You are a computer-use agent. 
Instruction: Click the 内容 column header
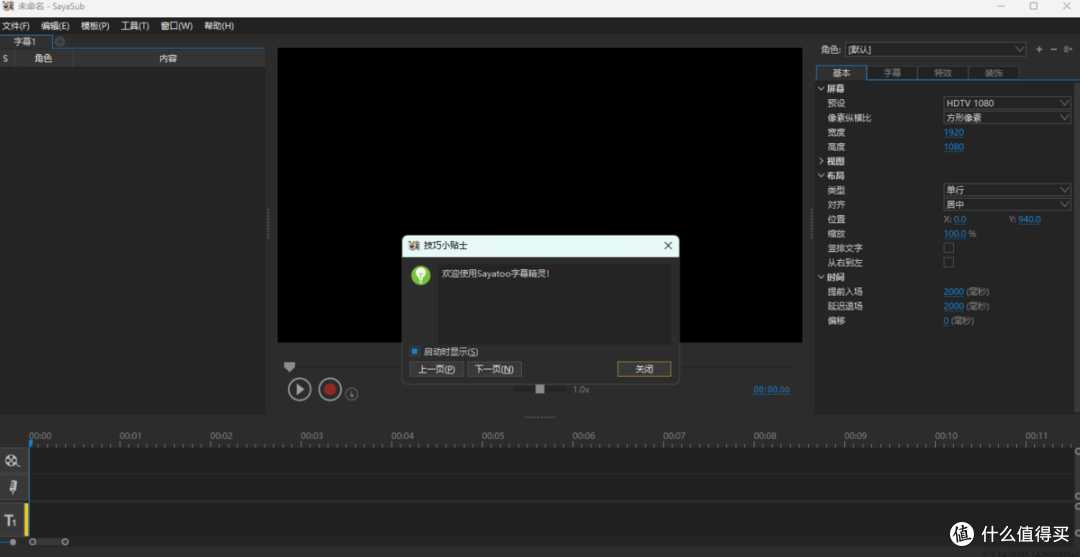pyautogui.click(x=168, y=59)
